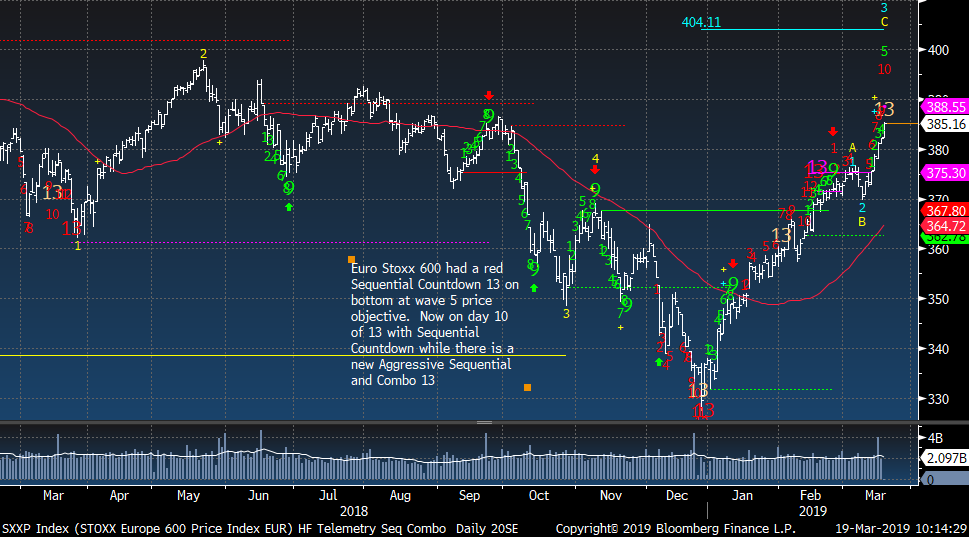The width and height of the screenshot is (969, 537).
Task: Click the yellow B wave label
Action: (861, 222)
